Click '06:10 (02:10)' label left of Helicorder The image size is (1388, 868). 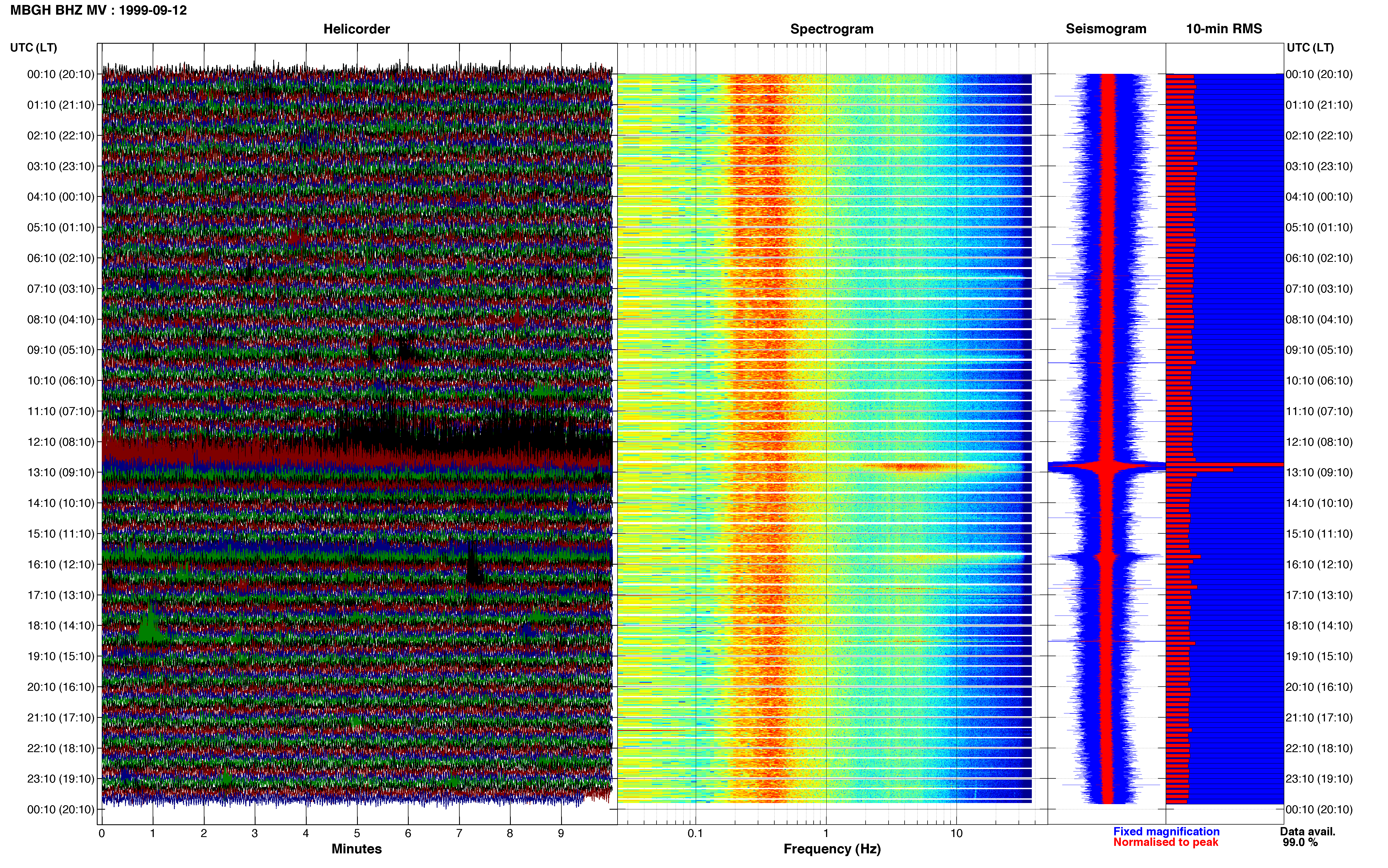(61, 258)
